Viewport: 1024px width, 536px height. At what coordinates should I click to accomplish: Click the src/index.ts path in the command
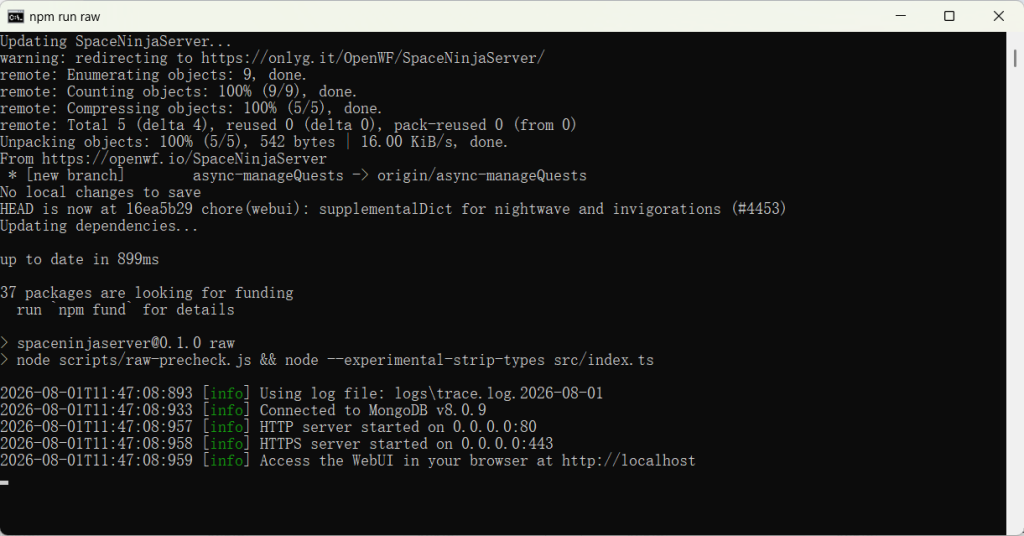603,360
